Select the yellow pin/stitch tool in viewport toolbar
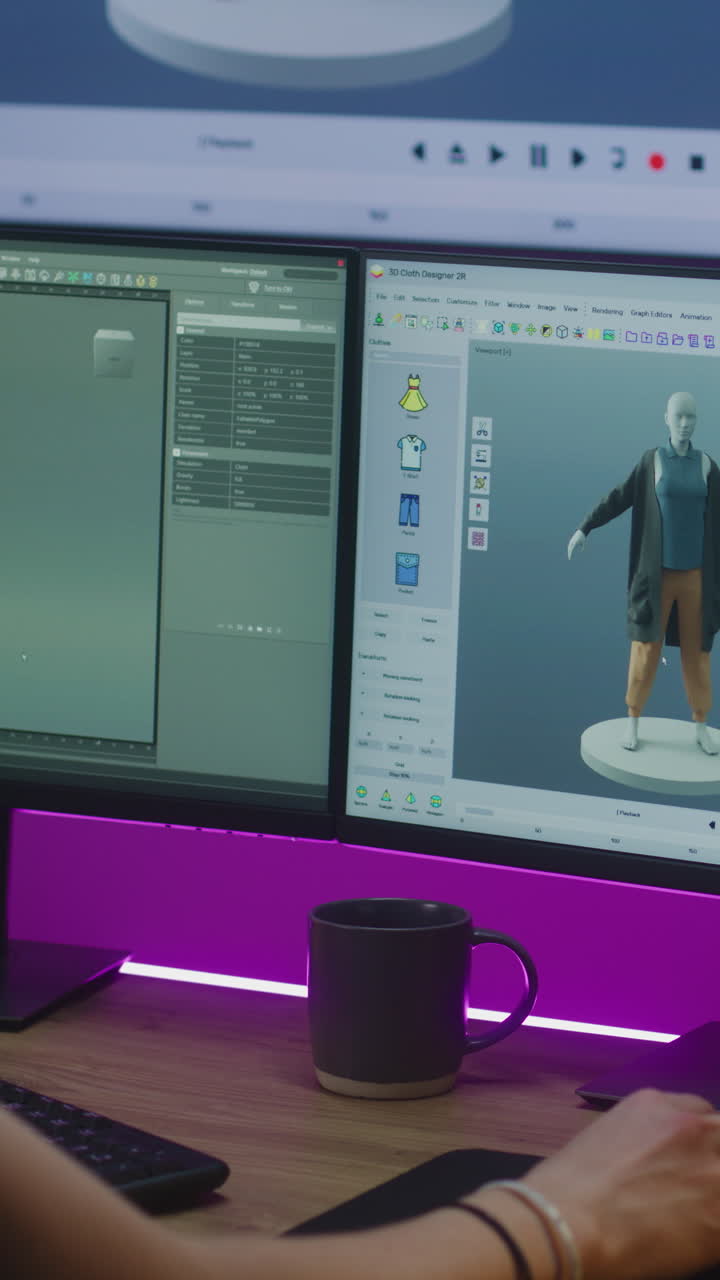Image resolution: width=720 pixels, height=1280 pixels. pyautogui.click(x=480, y=483)
